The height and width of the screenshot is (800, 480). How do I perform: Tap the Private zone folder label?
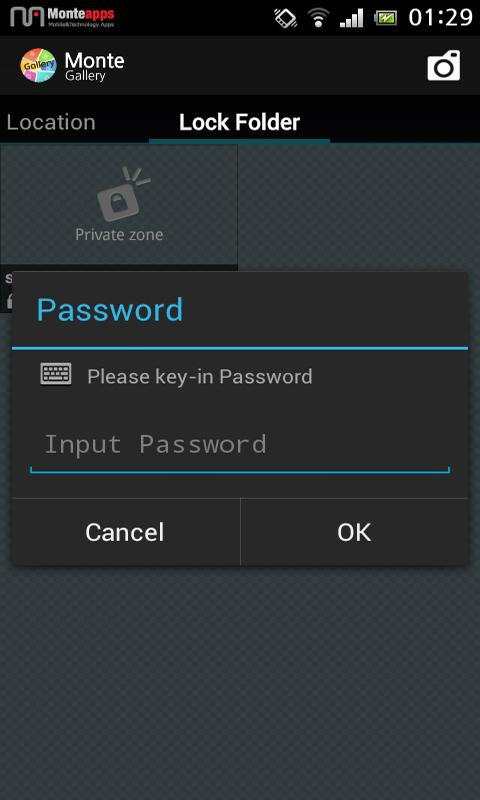(x=119, y=235)
